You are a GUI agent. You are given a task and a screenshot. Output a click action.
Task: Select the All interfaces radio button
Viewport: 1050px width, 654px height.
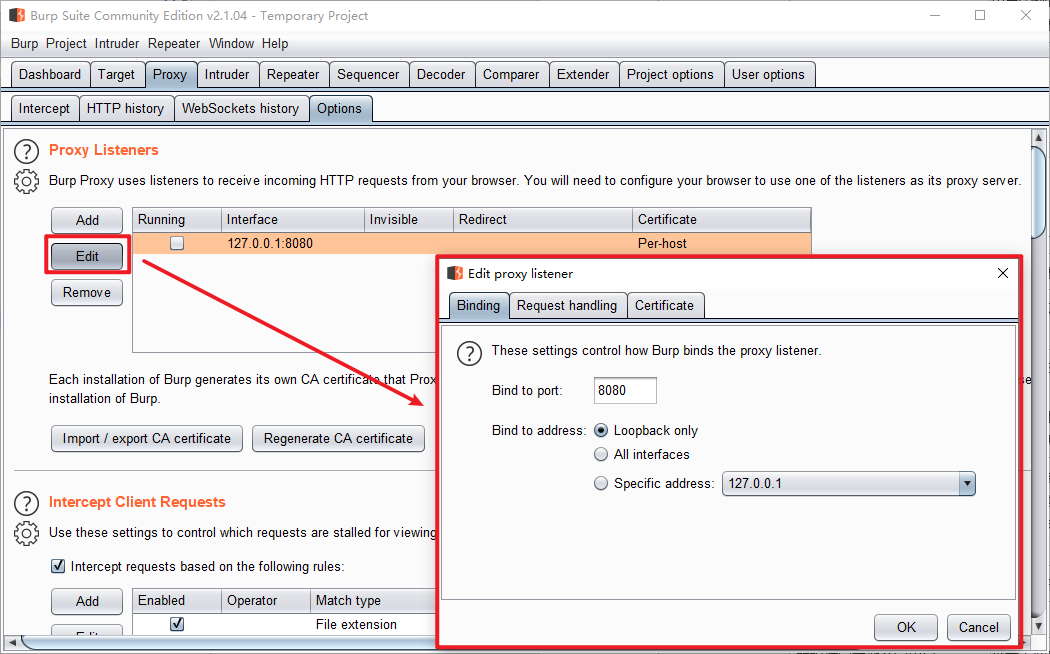click(x=601, y=455)
